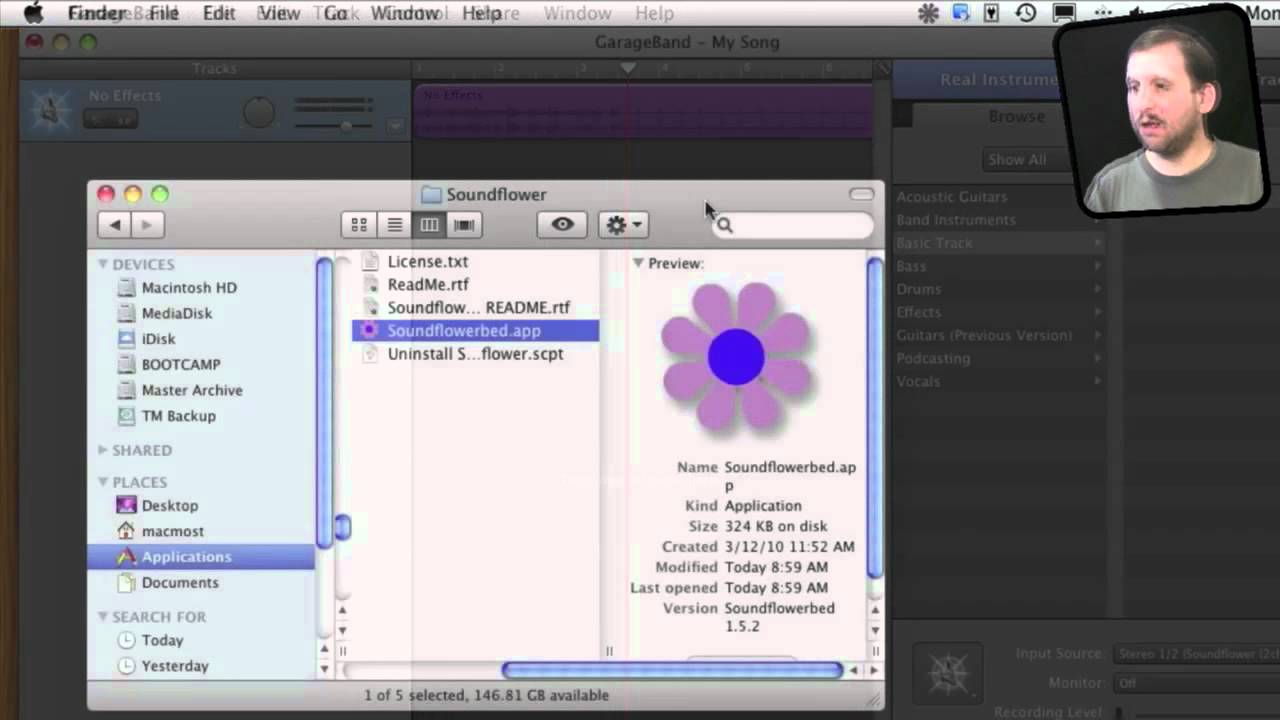Open the Input Source dropdown in GarageBand

coord(1196,654)
